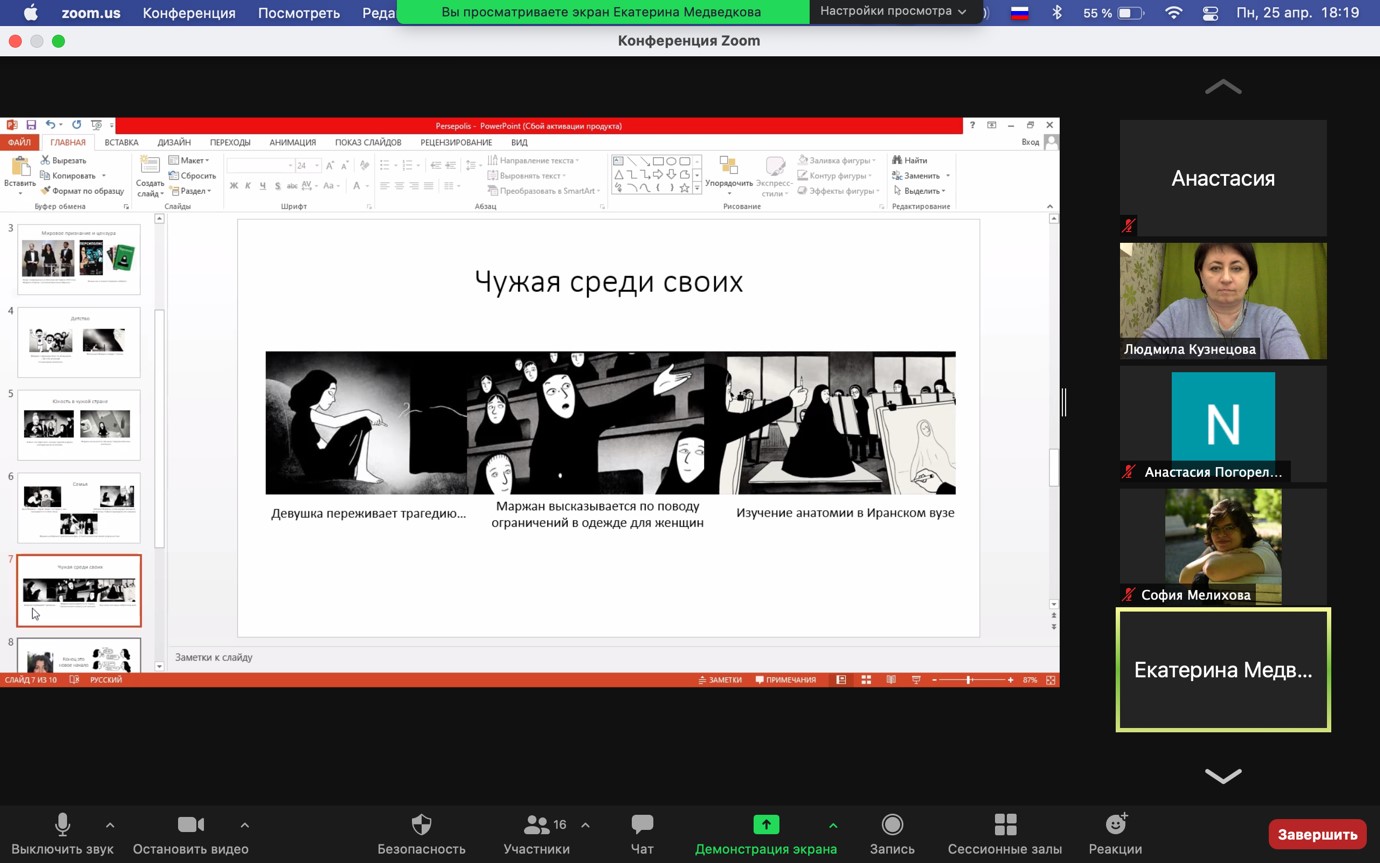This screenshot has width=1380, height=863.
Task: Toggle ПРИМЕЧАНИЯ comments in status bar
Action: tap(786, 680)
